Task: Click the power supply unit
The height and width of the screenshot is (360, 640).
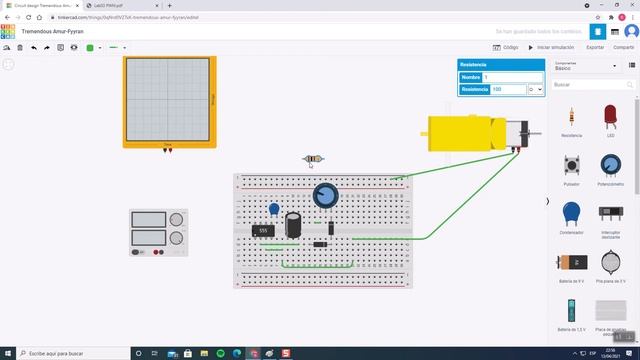Action: point(159,233)
